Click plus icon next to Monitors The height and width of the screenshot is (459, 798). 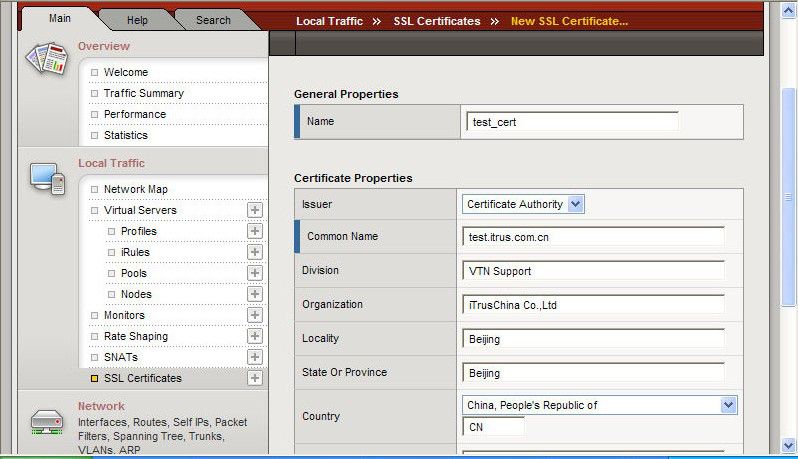click(x=255, y=315)
